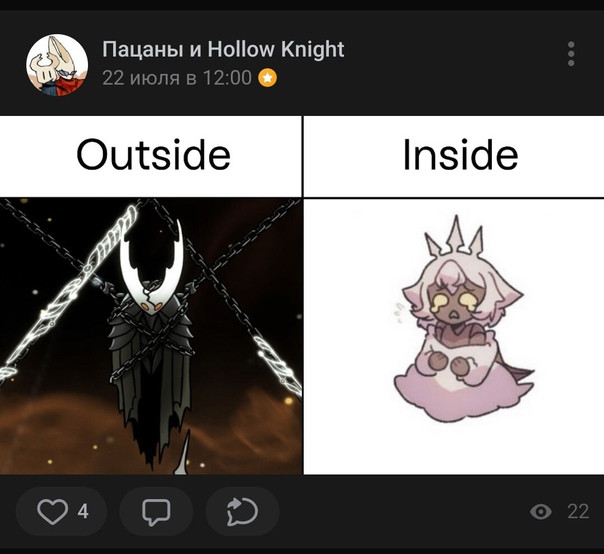Open the pink chibi character image
The image size is (604, 554).
click(x=454, y=336)
